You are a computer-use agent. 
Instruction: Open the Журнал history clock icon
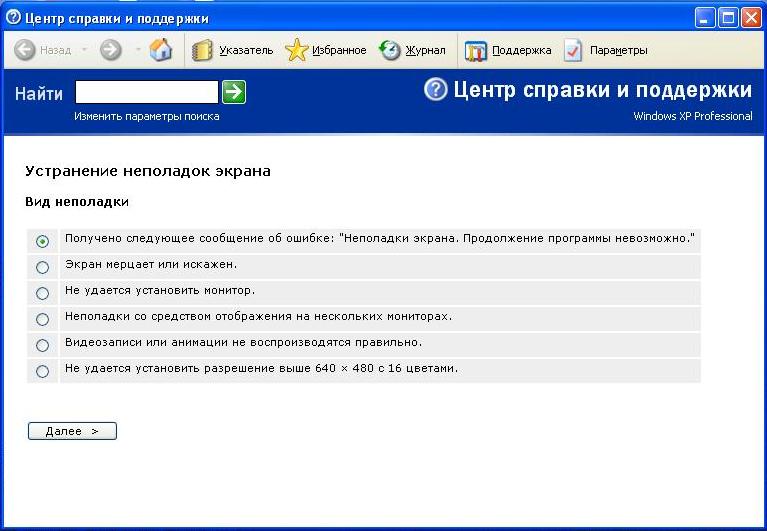390,50
